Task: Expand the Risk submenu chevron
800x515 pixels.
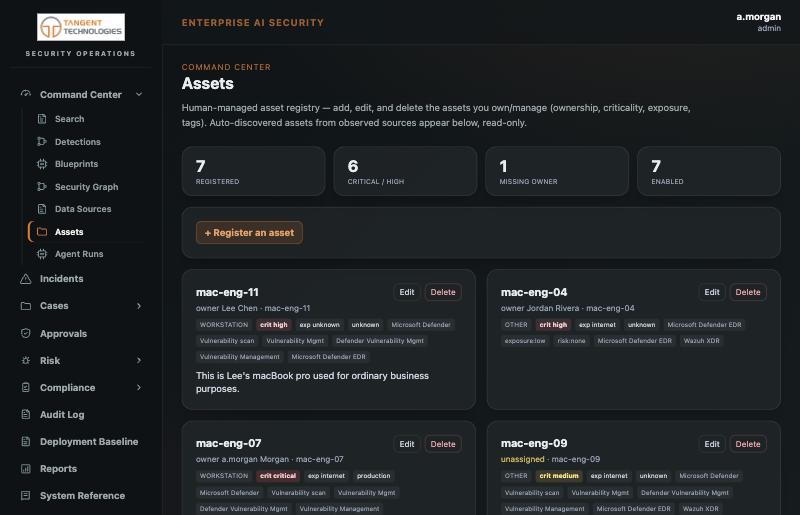Action: tap(139, 360)
